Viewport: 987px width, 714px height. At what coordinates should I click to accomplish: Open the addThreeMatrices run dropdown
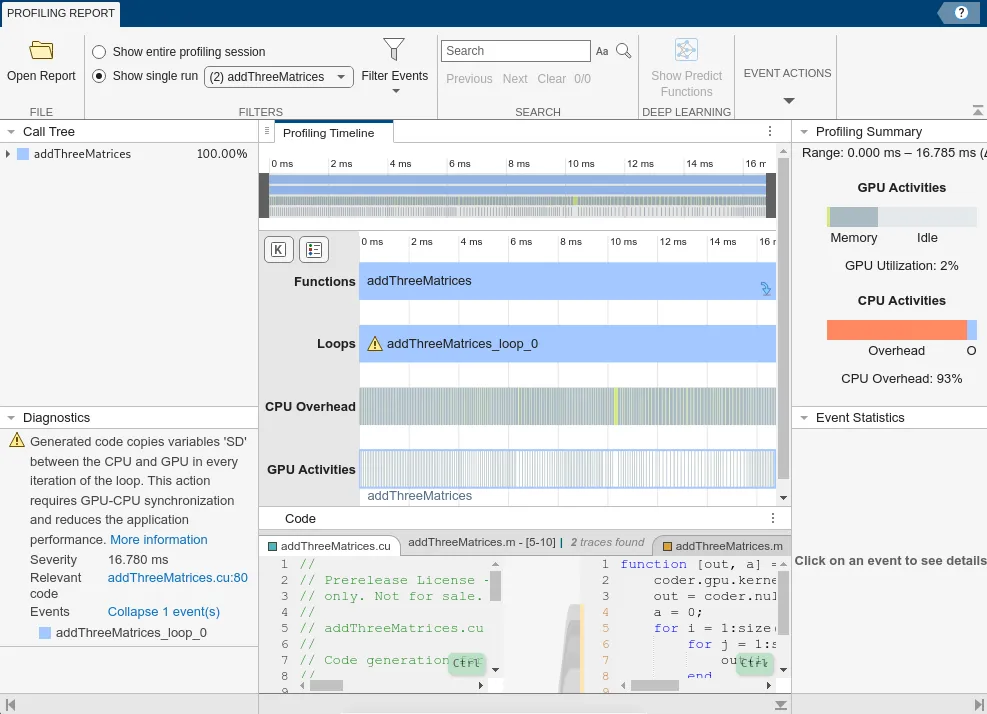pos(279,77)
